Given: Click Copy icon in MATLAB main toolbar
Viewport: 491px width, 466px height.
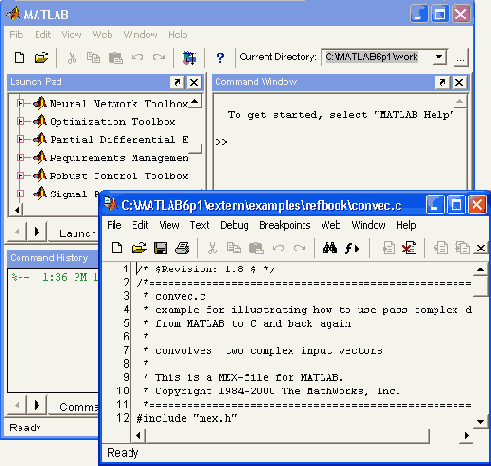Looking at the screenshot, I should coord(93,58).
